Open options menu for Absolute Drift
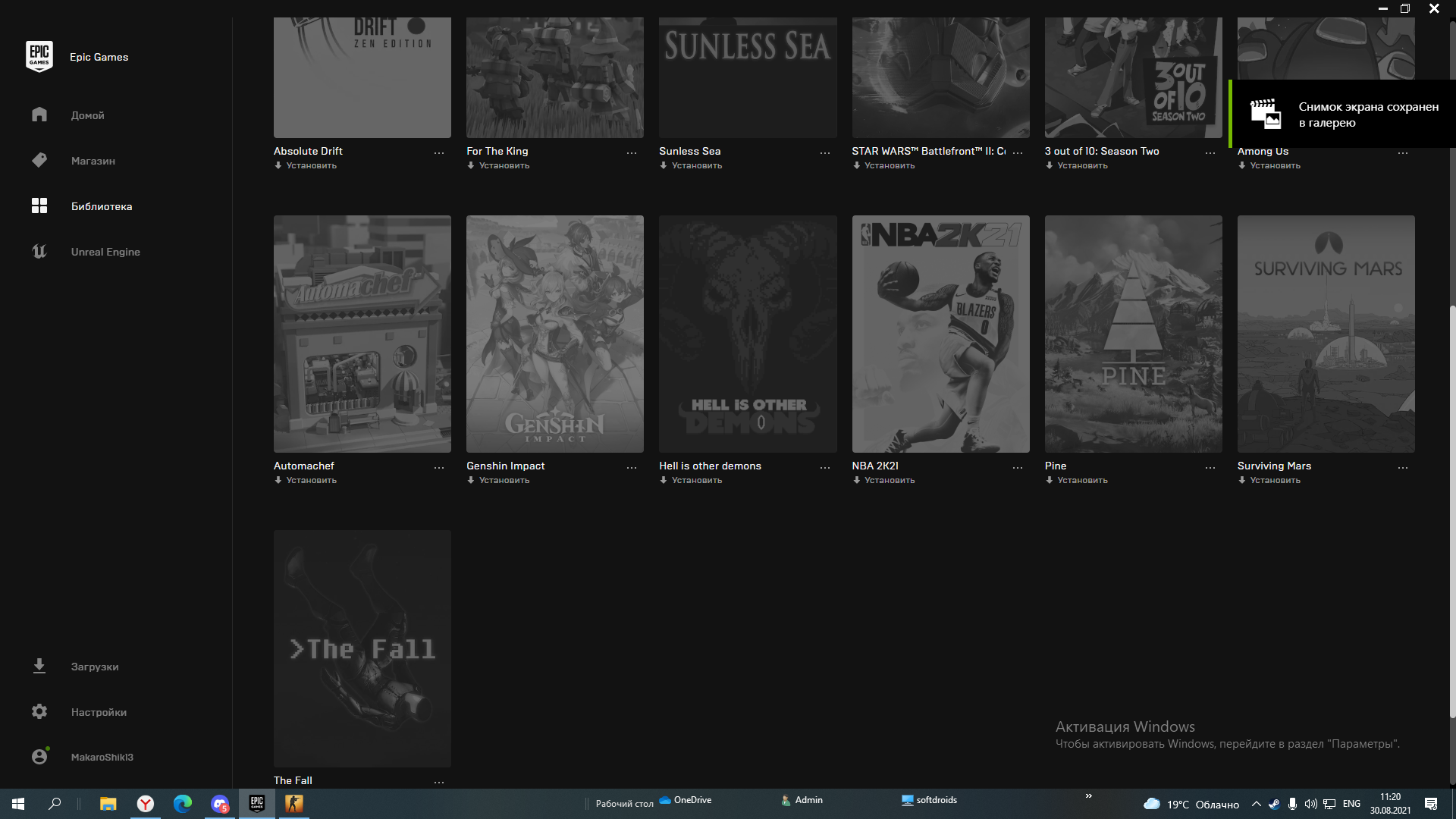The image size is (1456, 819). point(439,152)
